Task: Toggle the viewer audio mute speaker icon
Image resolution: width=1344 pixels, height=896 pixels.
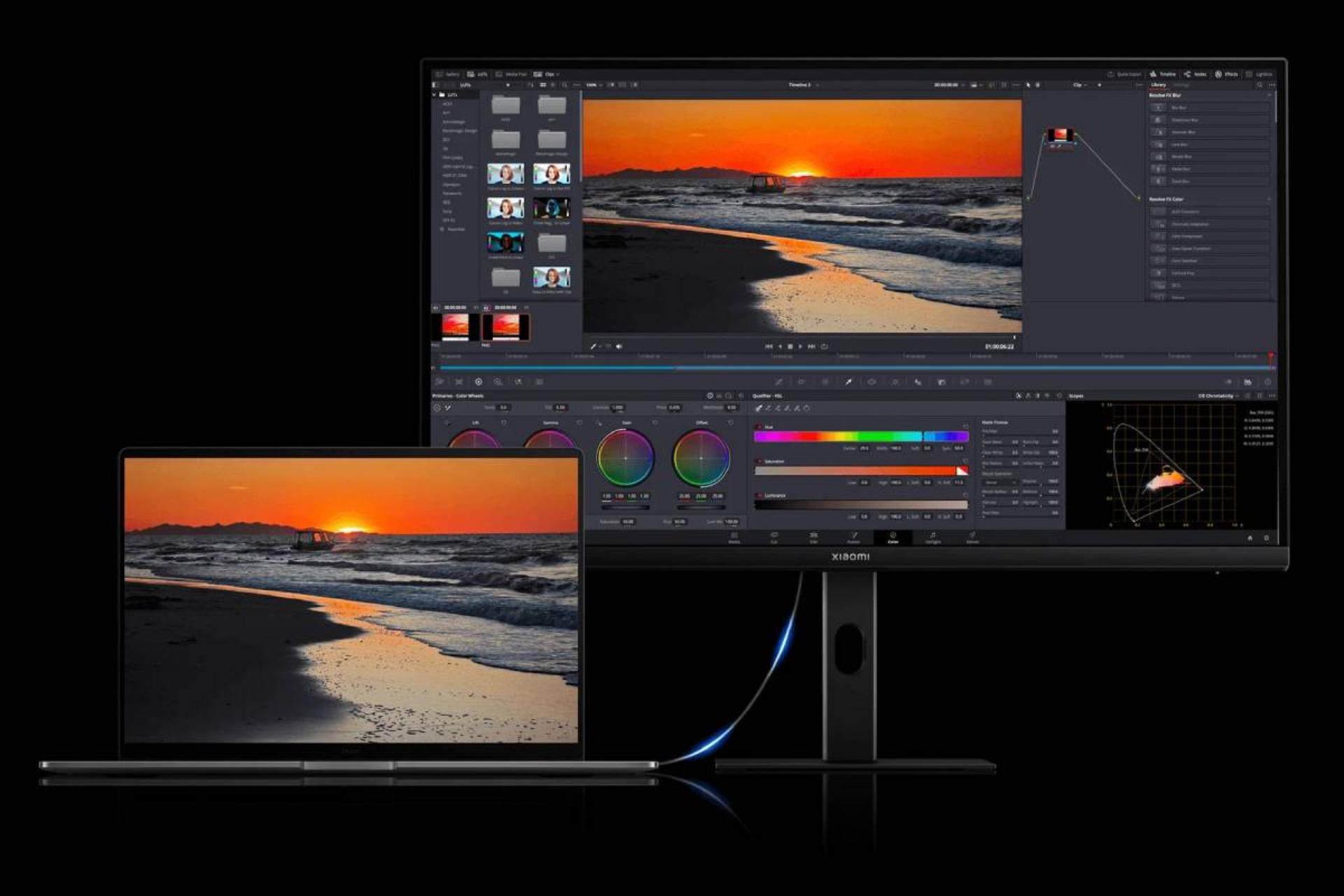Action: pyautogui.click(x=619, y=346)
